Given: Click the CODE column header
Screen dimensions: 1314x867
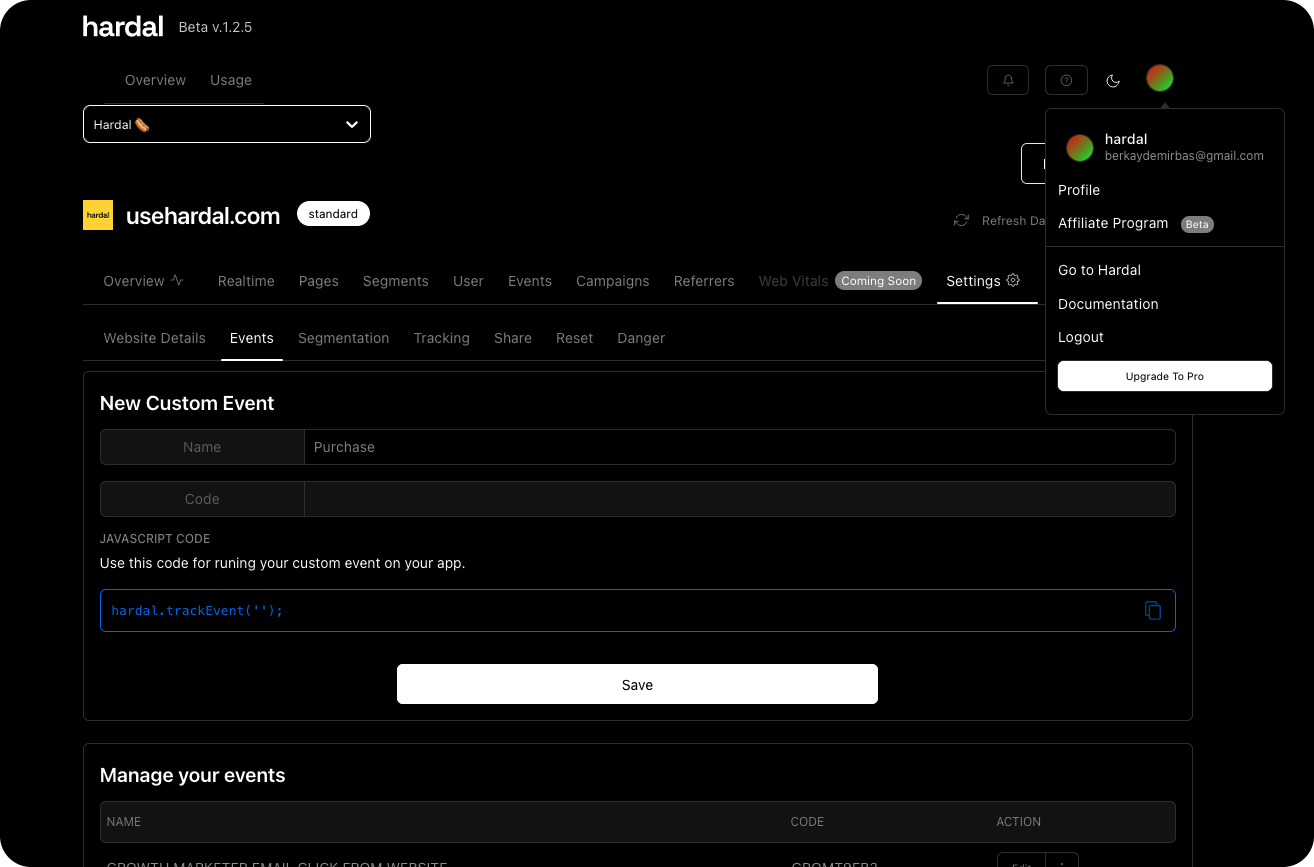Looking at the screenshot, I should pos(807,822).
